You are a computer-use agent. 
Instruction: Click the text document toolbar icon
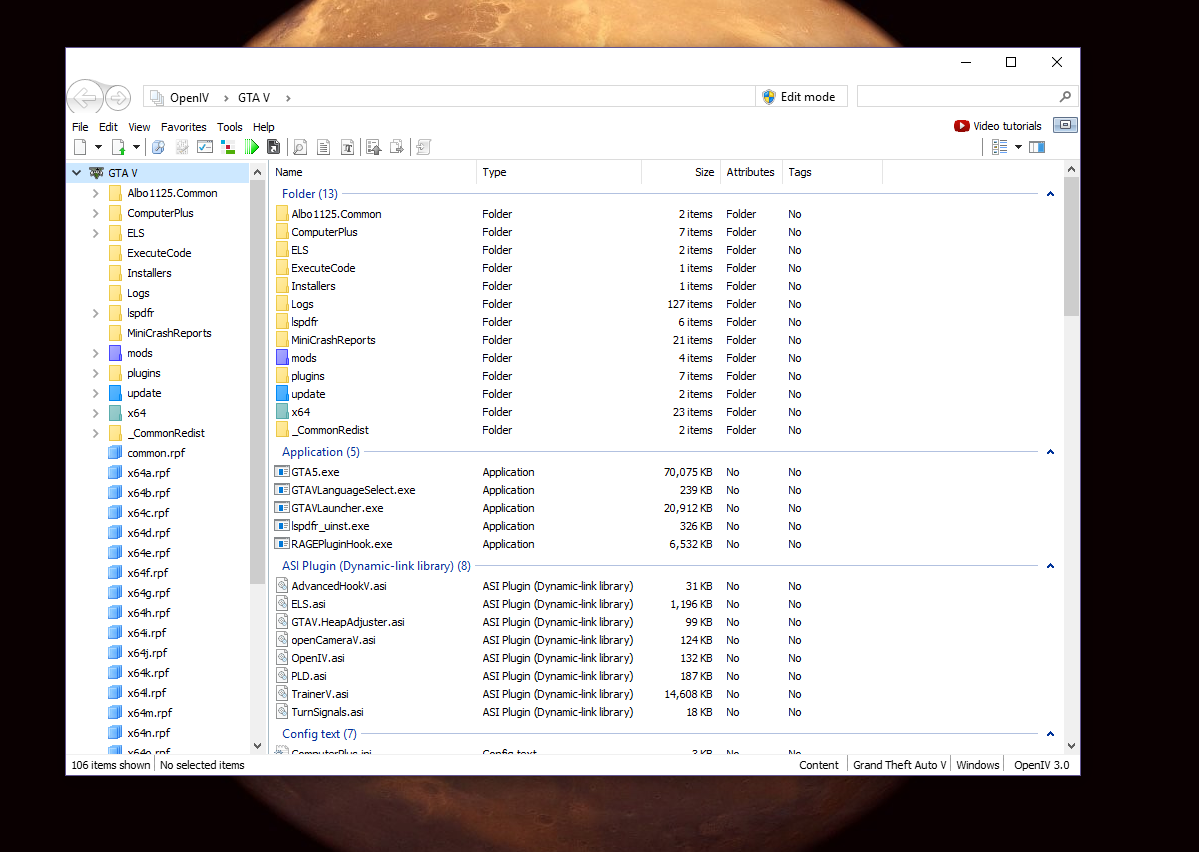coord(323,147)
